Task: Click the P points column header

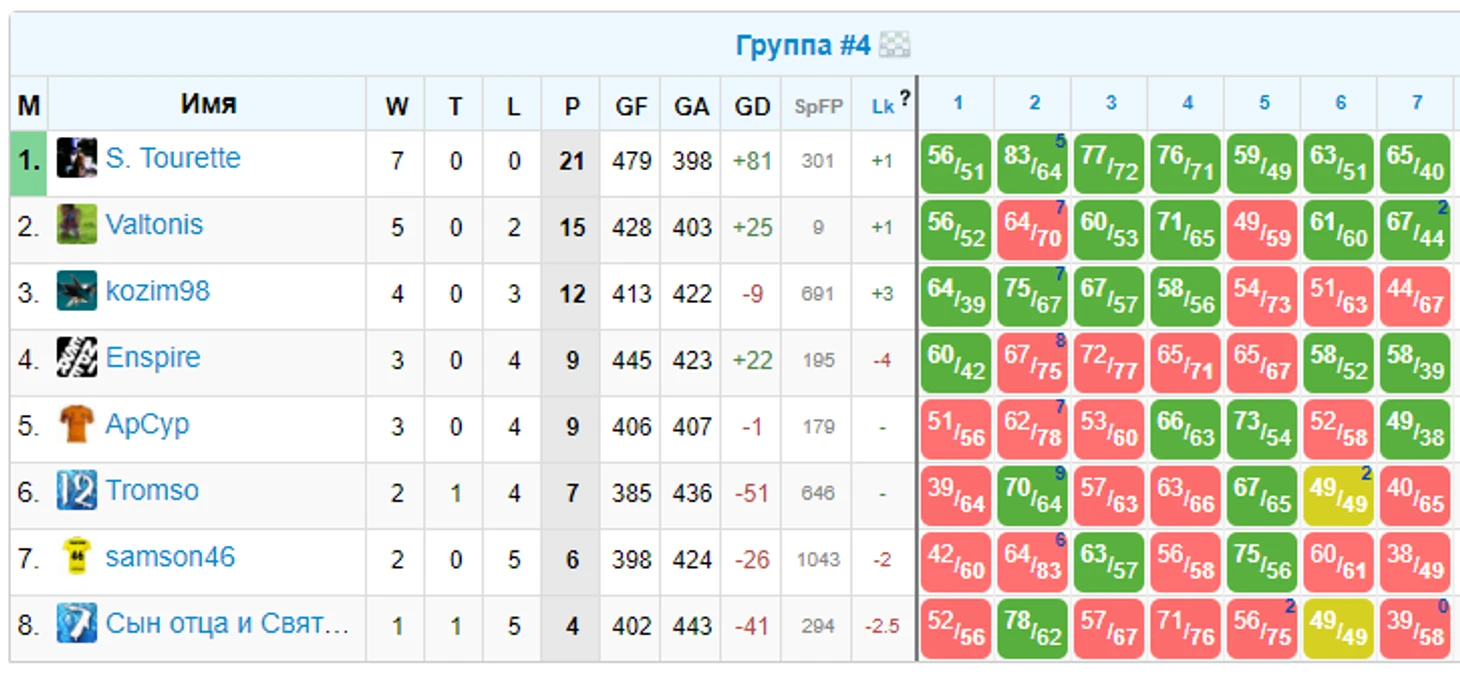Action: (572, 106)
